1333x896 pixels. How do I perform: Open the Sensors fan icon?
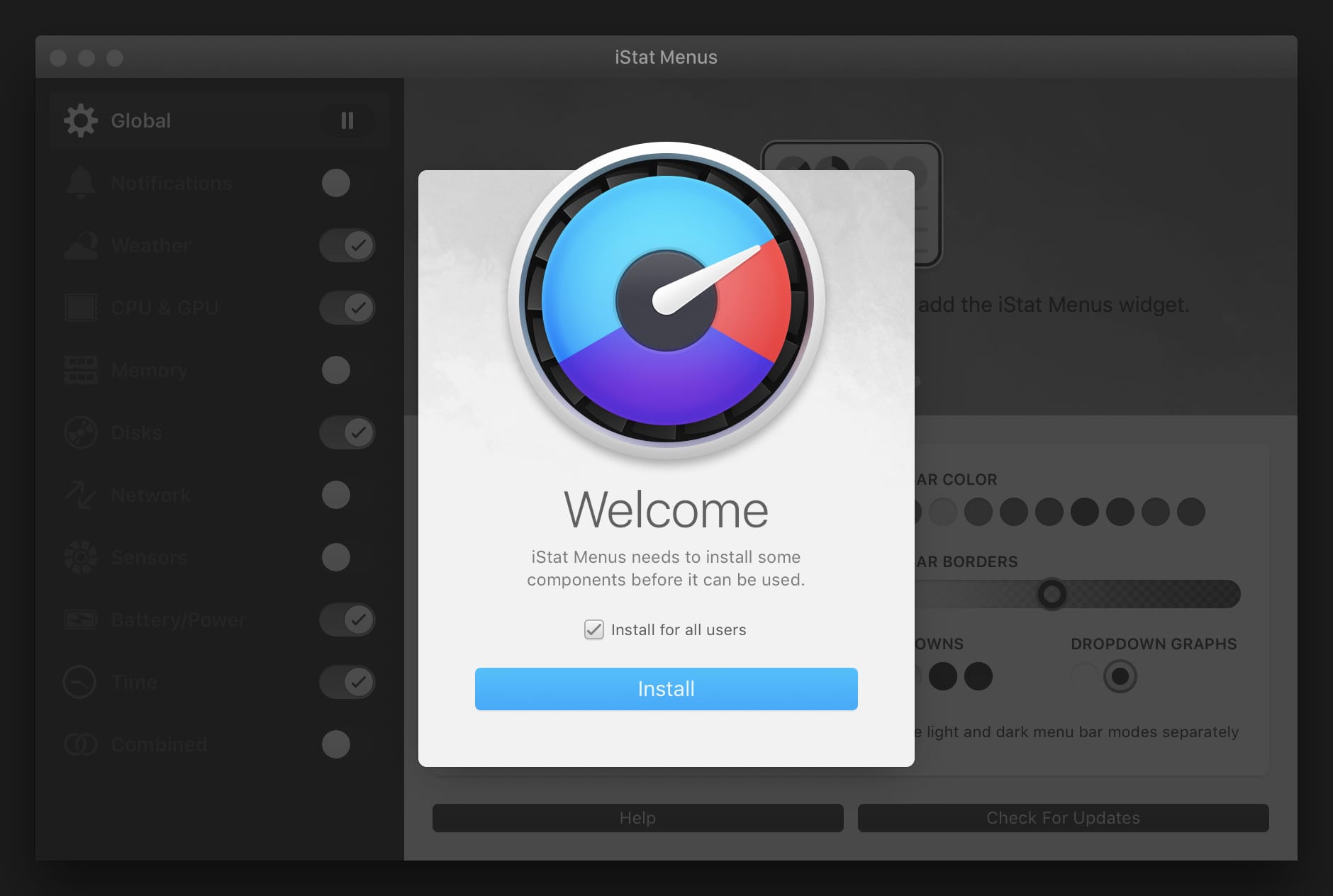coord(81,557)
